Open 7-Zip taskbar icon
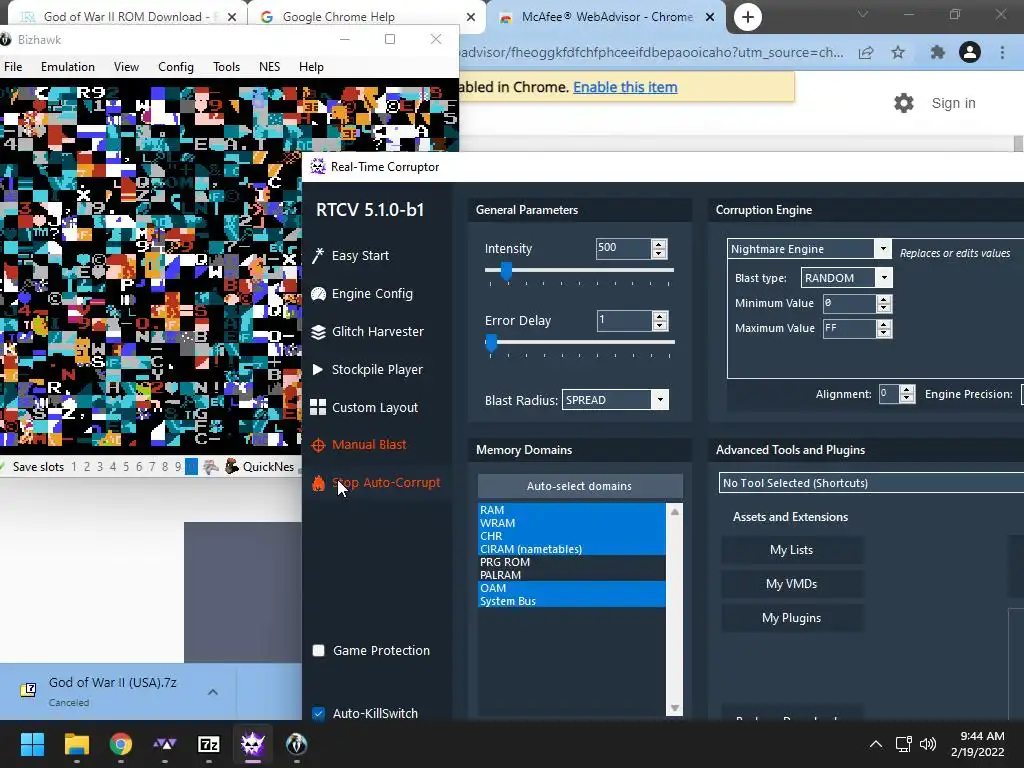 click(x=208, y=744)
